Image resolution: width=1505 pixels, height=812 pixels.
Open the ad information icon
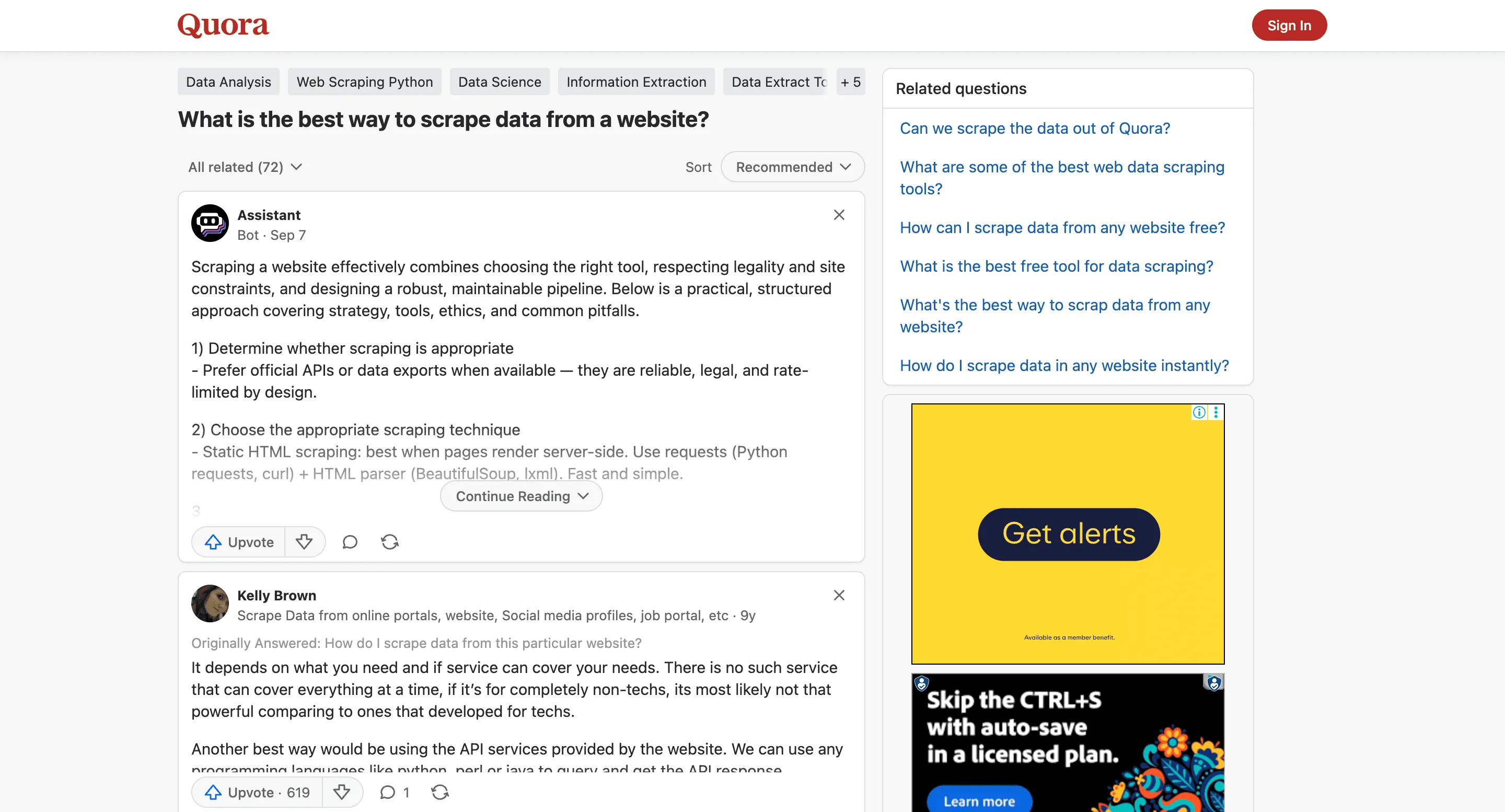pos(1199,412)
